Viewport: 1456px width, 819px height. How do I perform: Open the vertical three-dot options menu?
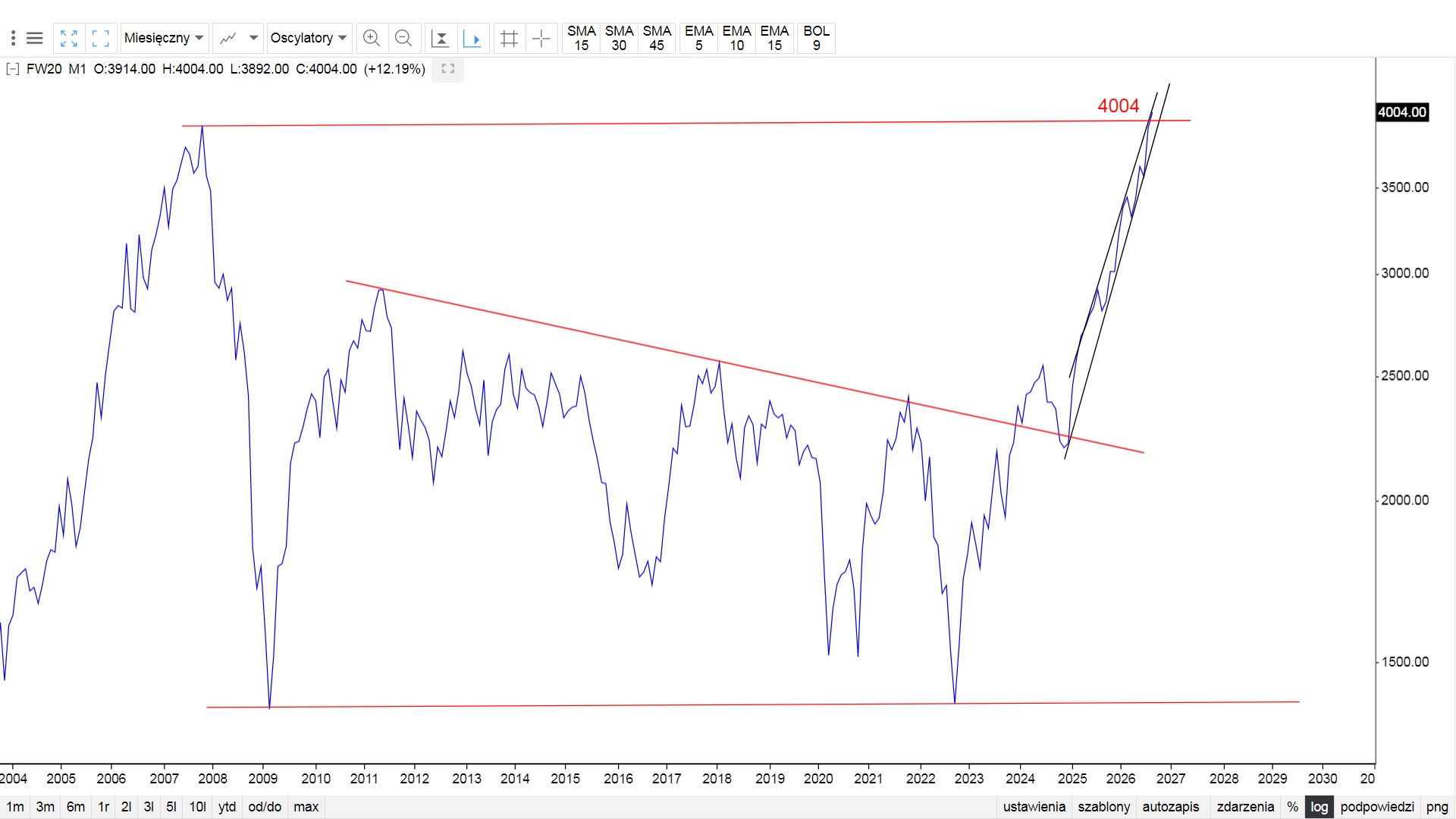tap(13, 38)
